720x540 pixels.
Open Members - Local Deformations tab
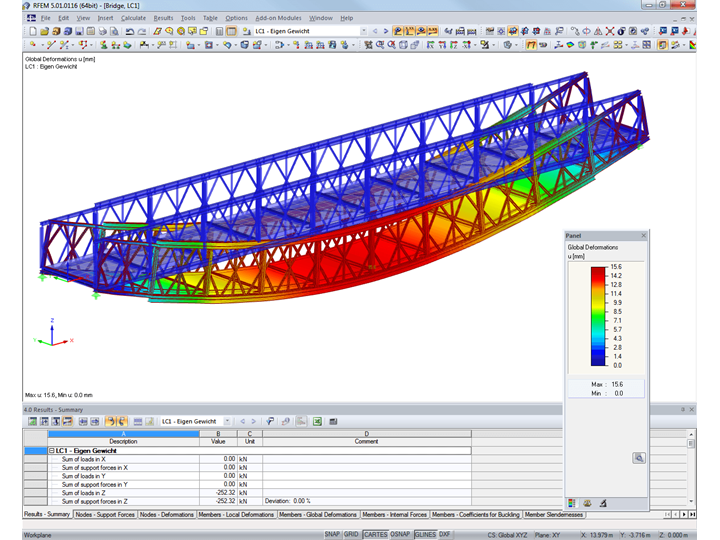(x=236, y=515)
